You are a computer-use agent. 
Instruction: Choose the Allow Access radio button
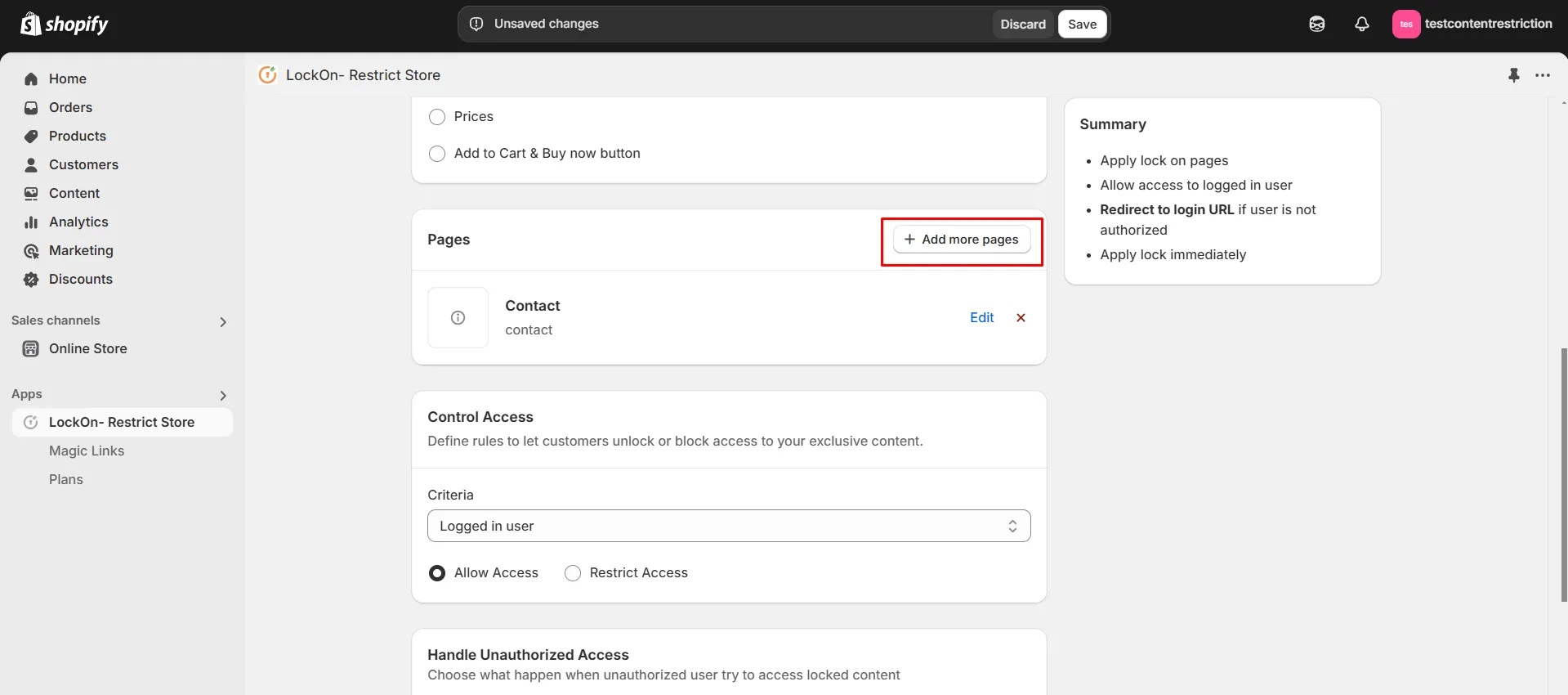click(437, 572)
